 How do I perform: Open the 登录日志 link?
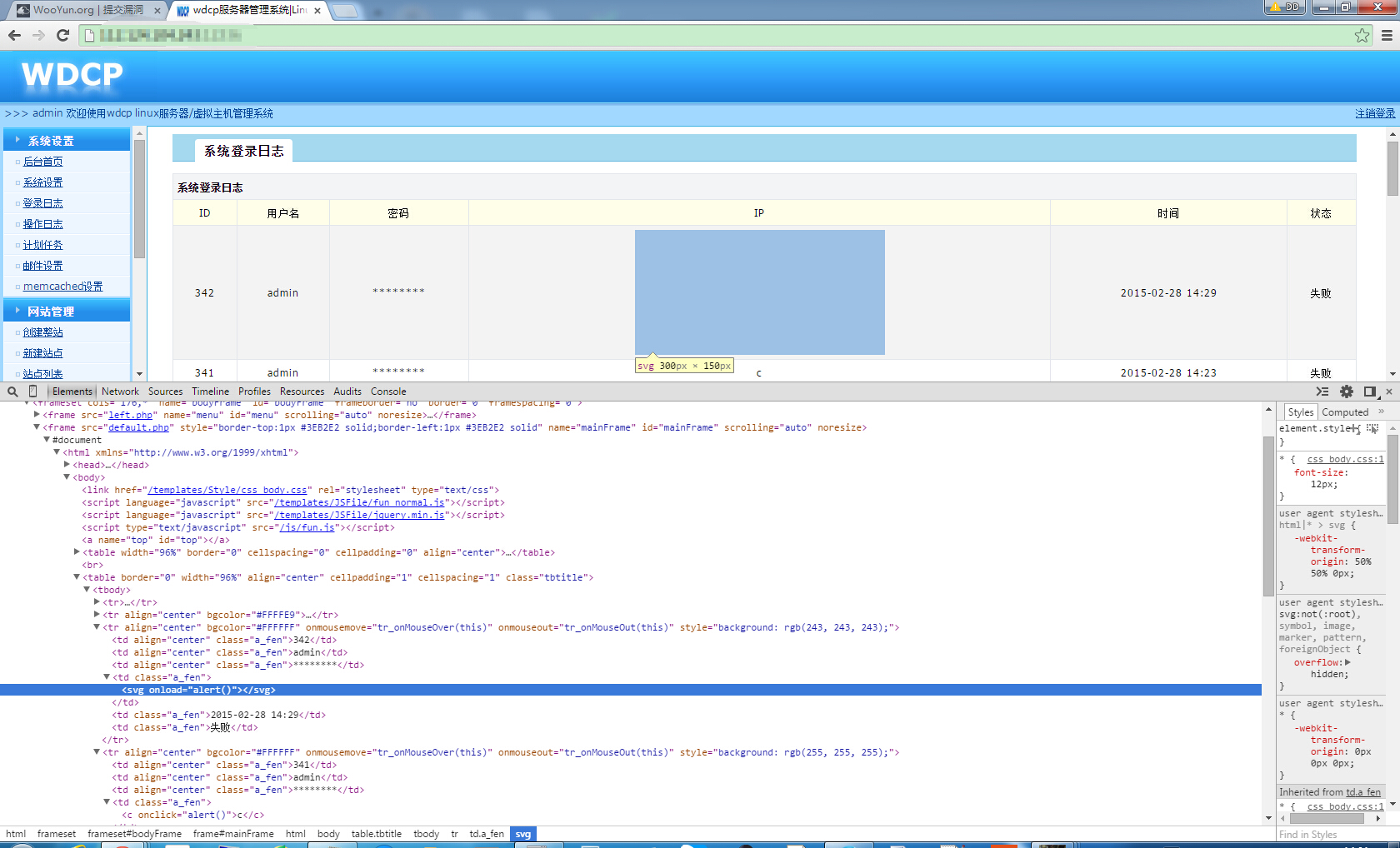click(x=42, y=203)
